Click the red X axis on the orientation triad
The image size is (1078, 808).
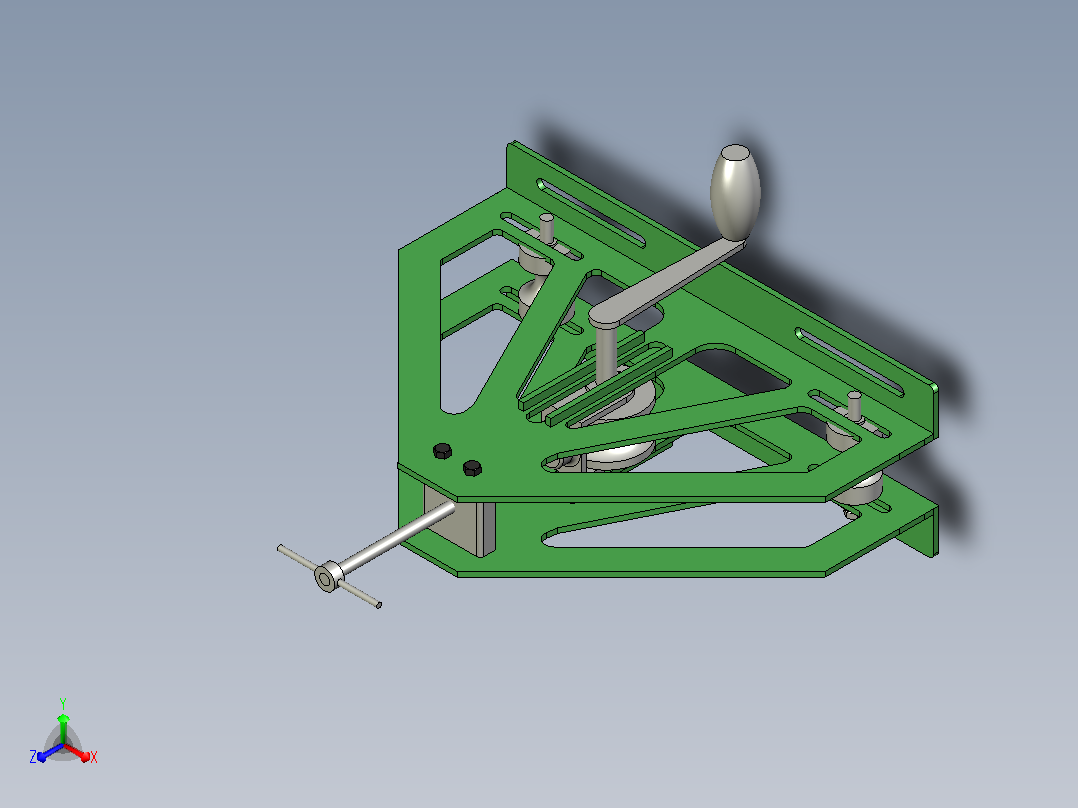click(78, 753)
